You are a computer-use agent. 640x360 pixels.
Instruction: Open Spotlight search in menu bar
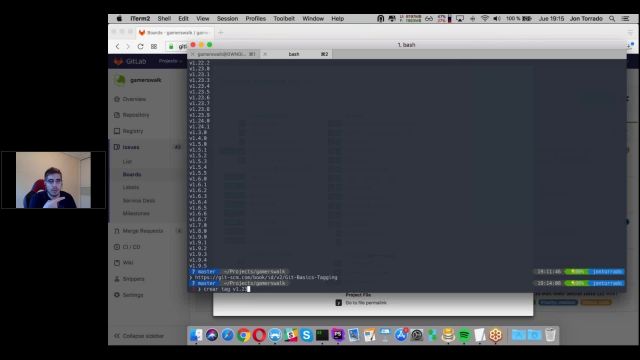[612, 18]
